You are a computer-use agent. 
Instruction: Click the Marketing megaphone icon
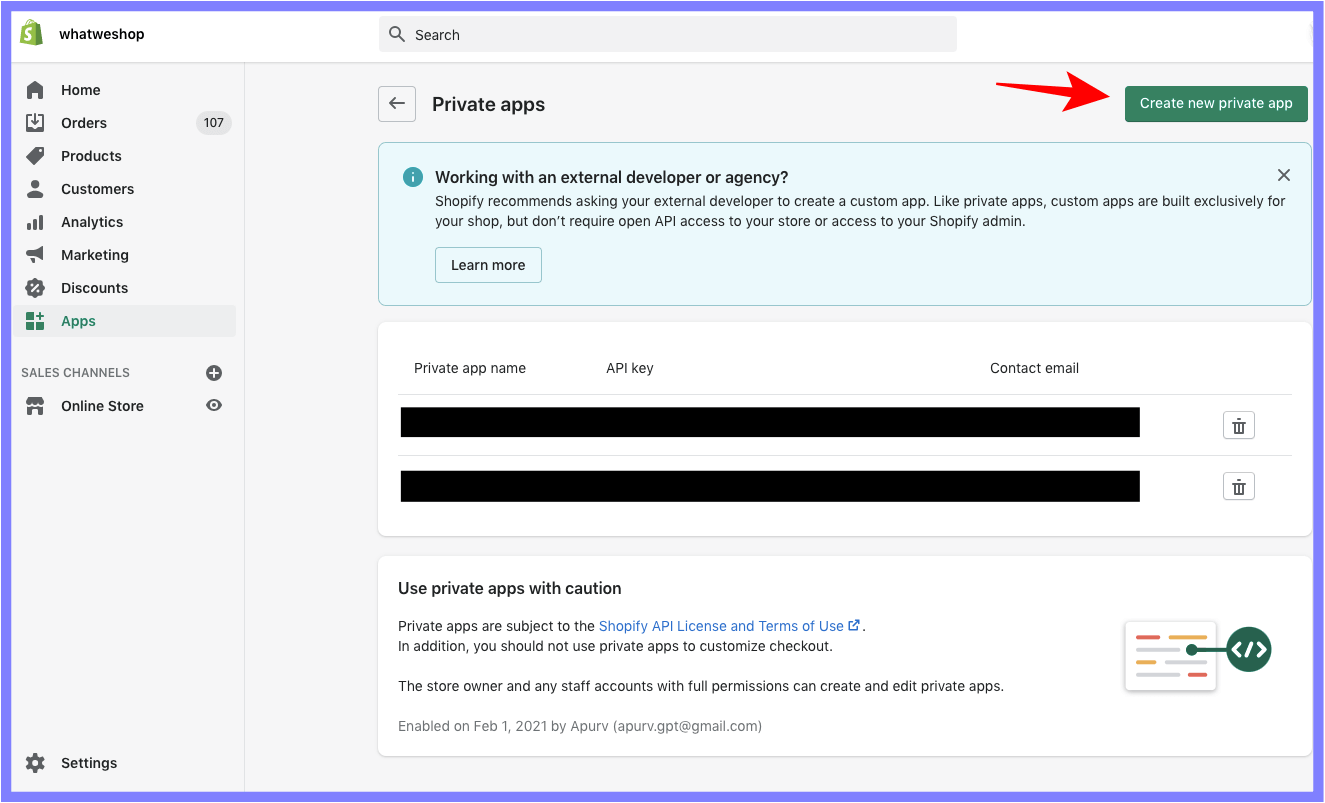pyautogui.click(x=35, y=255)
